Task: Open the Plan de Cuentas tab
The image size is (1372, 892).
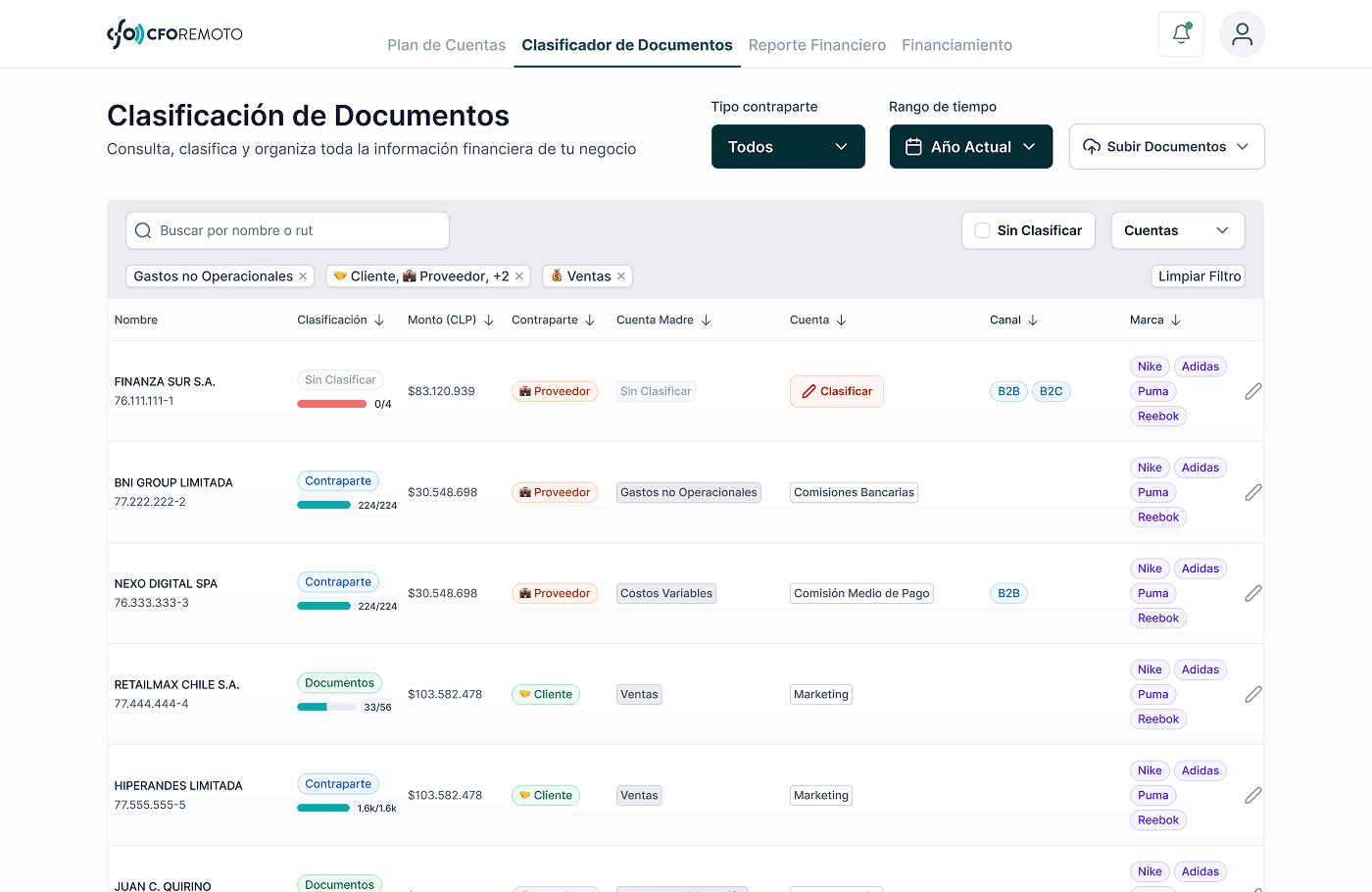Action: tap(446, 45)
